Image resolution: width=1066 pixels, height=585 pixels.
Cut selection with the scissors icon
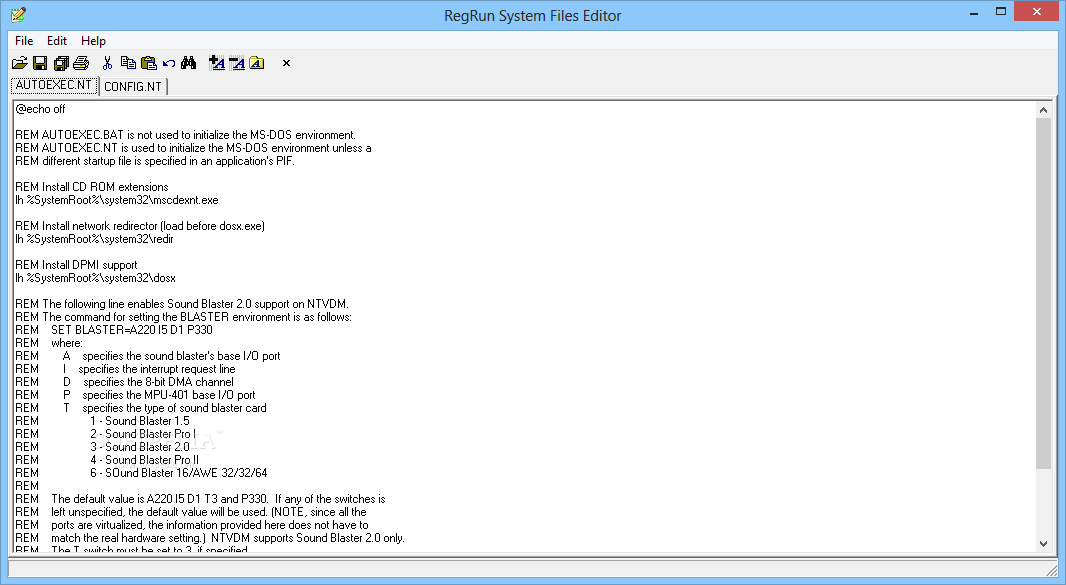(107, 63)
